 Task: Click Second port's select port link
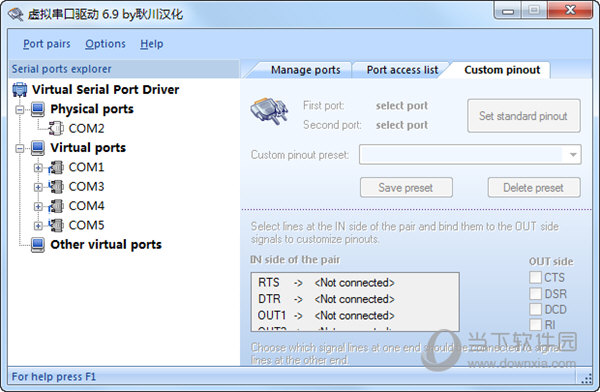pos(402,125)
